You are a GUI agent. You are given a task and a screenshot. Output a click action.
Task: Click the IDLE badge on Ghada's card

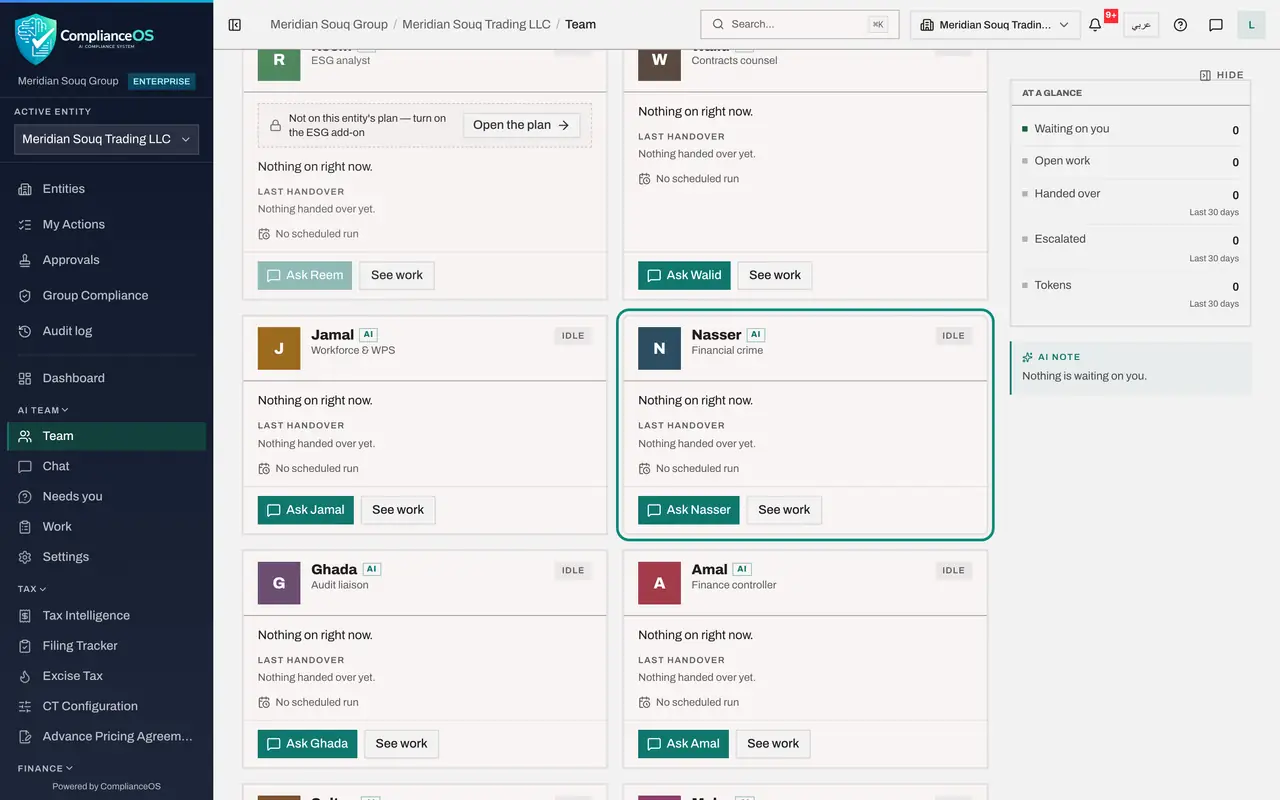(573, 570)
